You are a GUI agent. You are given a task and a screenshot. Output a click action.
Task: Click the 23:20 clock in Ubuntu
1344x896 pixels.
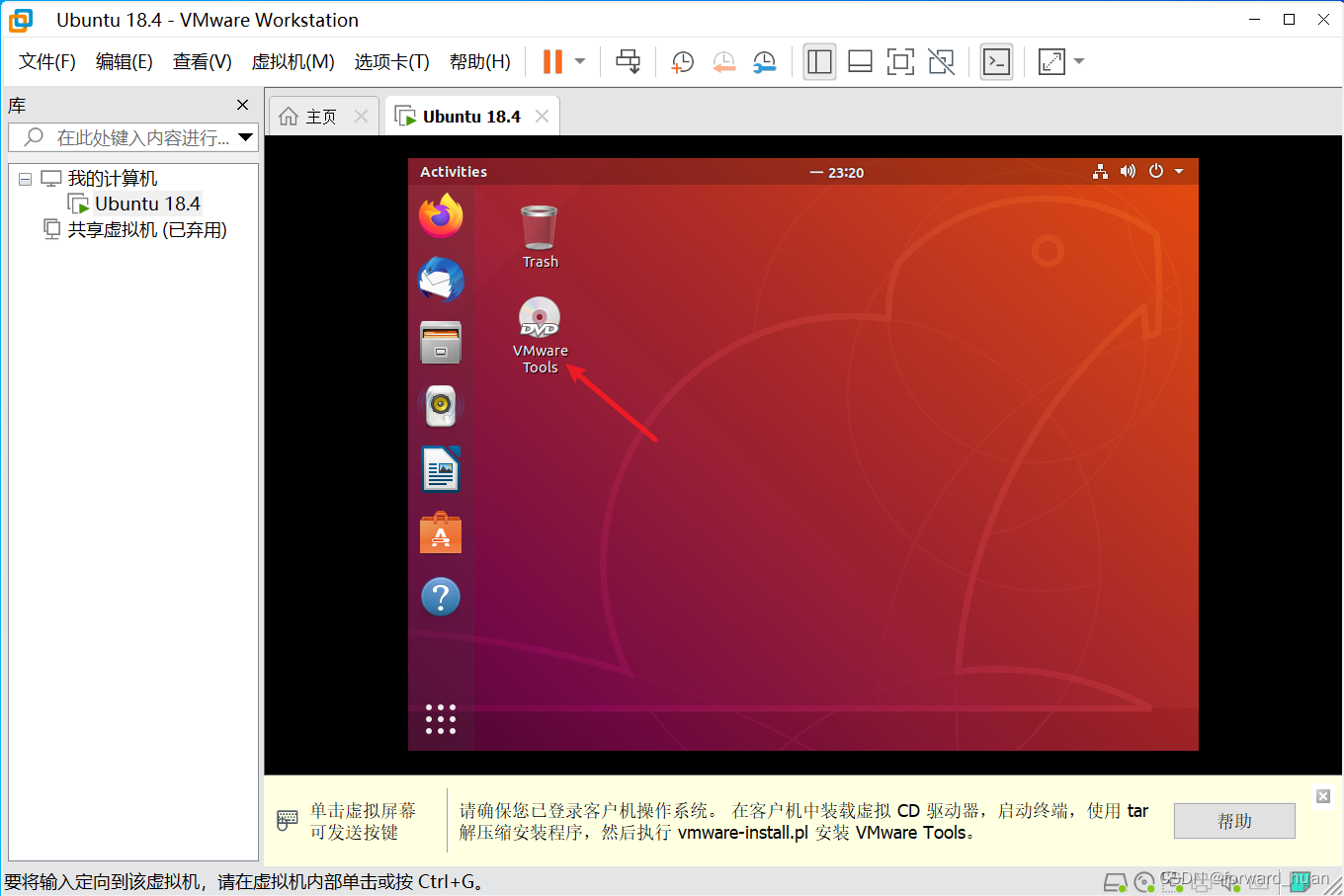tap(846, 172)
